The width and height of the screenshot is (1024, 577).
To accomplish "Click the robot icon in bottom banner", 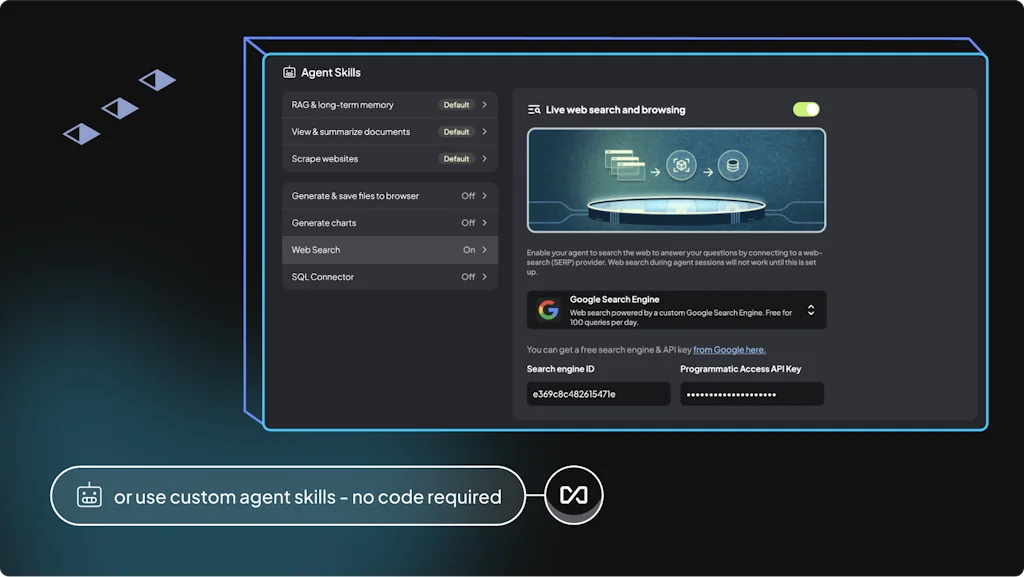I will click(90, 496).
